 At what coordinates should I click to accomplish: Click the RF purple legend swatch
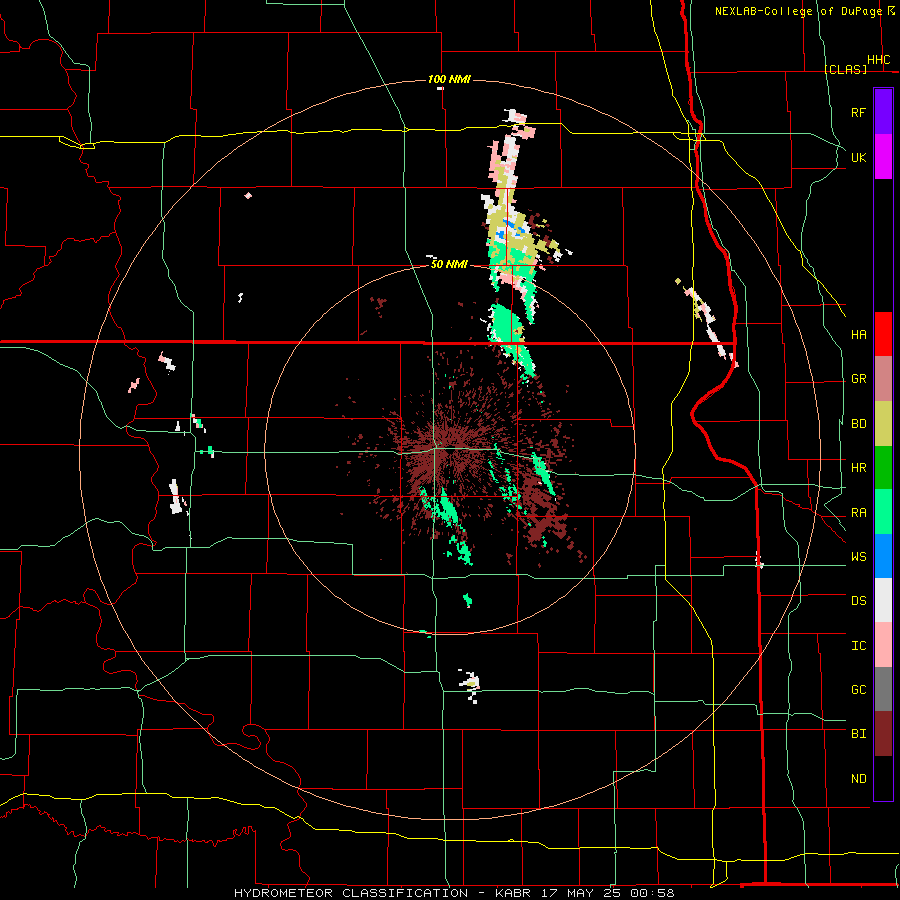(x=883, y=112)
